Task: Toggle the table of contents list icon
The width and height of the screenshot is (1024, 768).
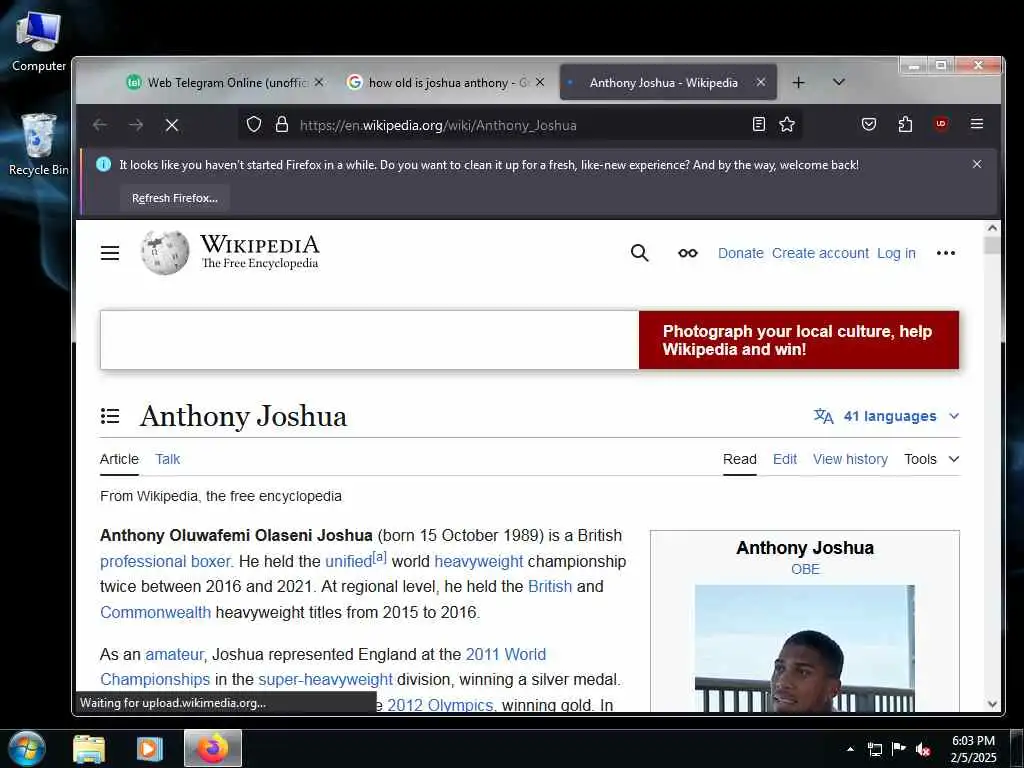Action: (x=110, y=416)
